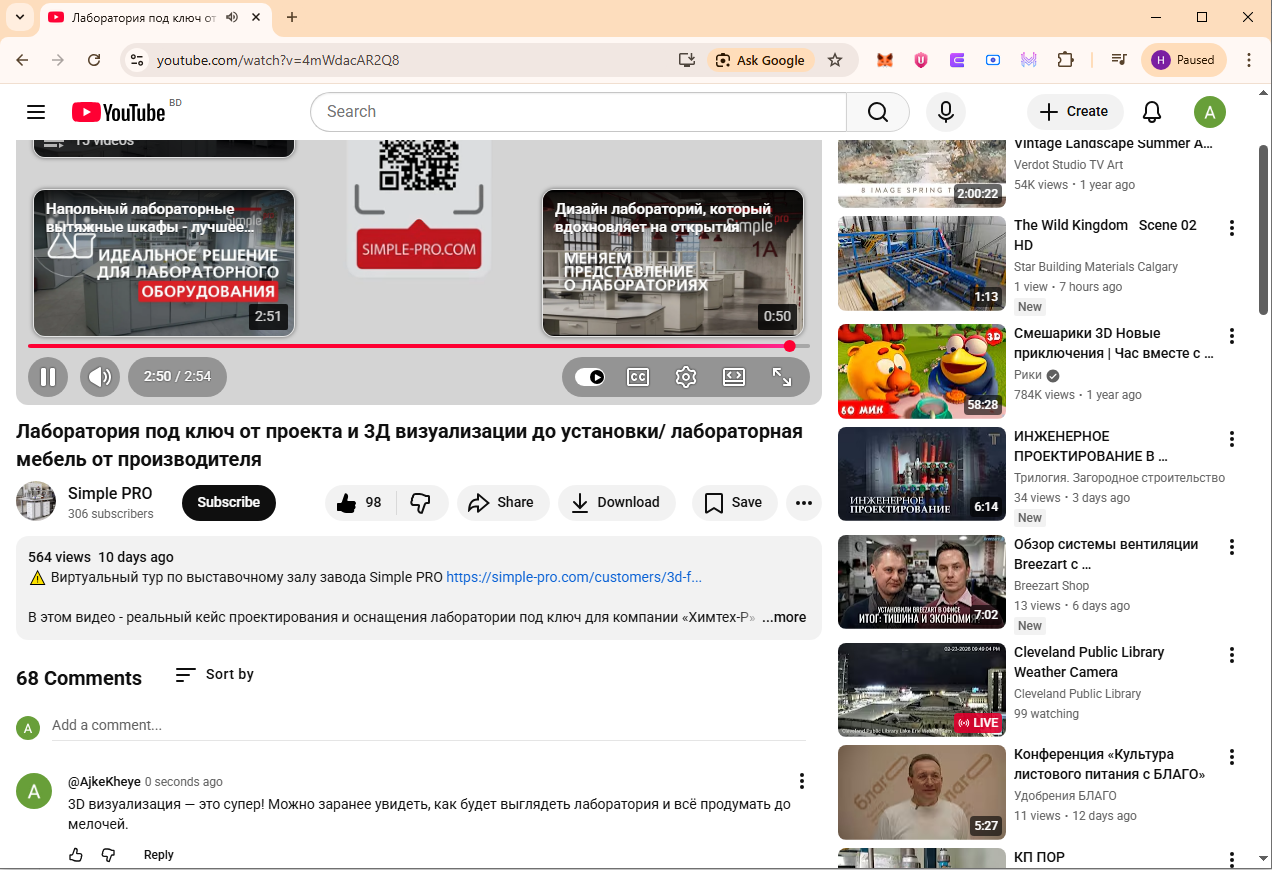Subscribe to Simple PRO
The image size is (1272, 870).
[228, 503]
